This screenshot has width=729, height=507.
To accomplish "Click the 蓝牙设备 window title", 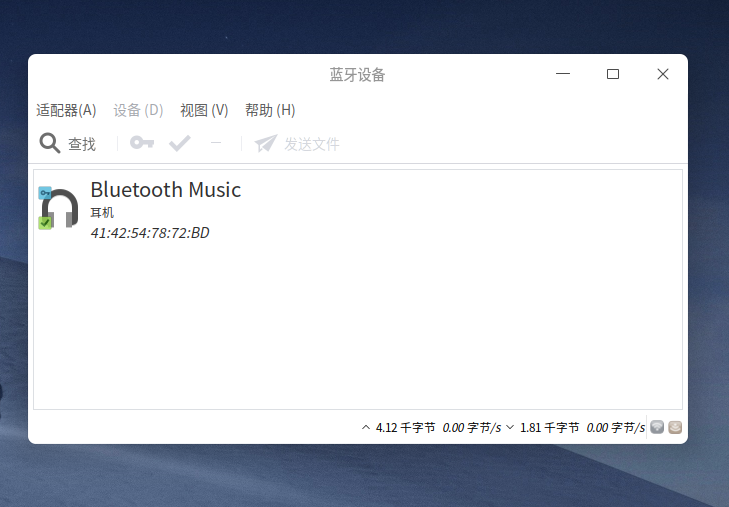I will 358,74.
